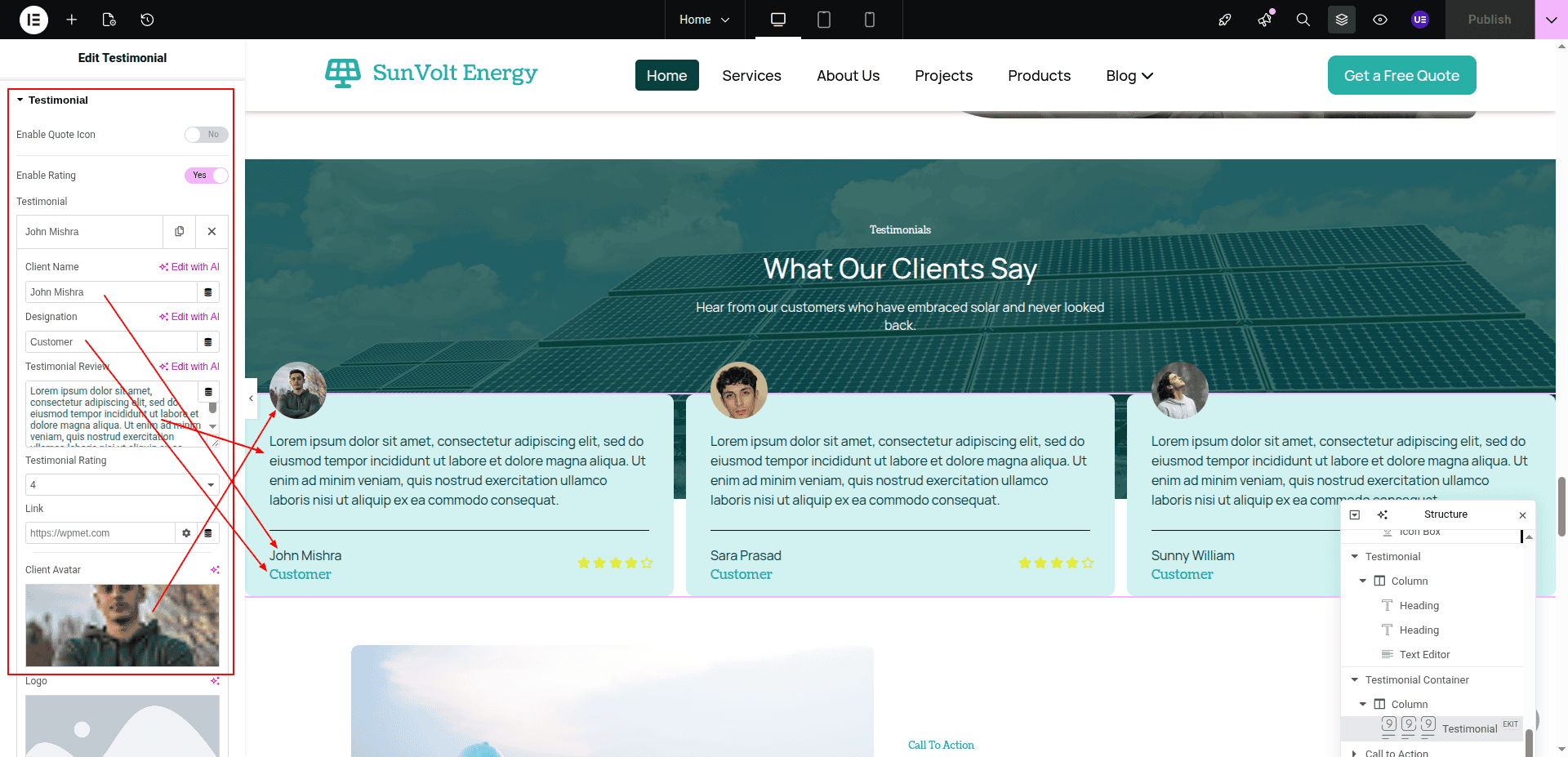Open the Blog menu item

(1129, 76)
